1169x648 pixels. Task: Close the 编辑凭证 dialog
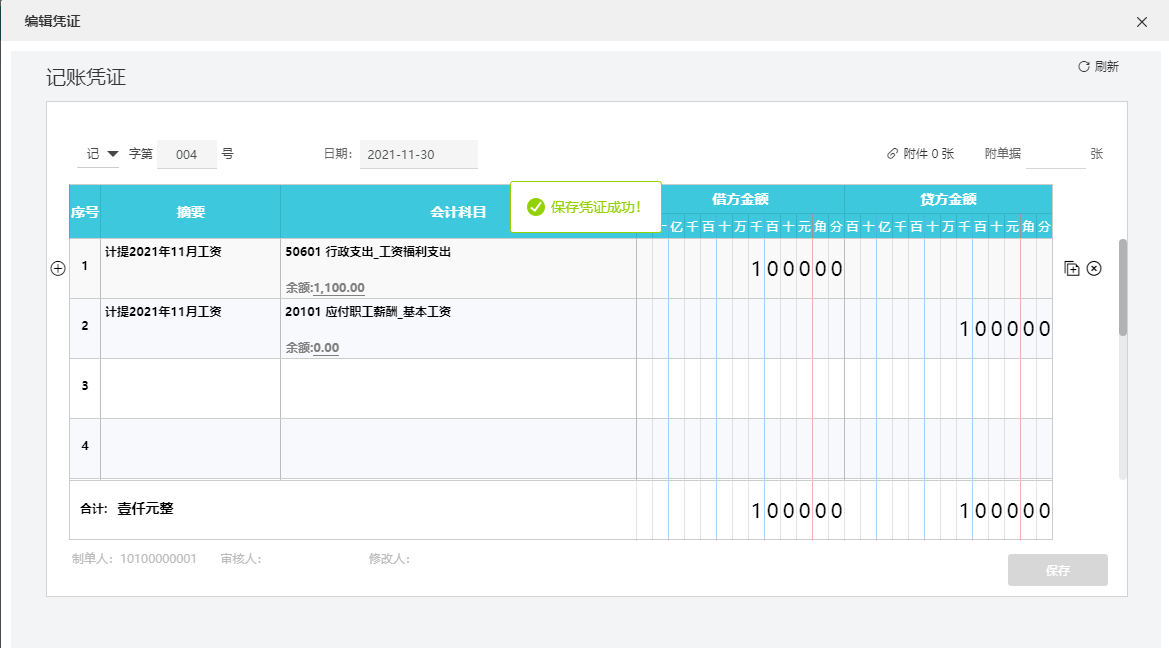click(x=1142, y=21)
